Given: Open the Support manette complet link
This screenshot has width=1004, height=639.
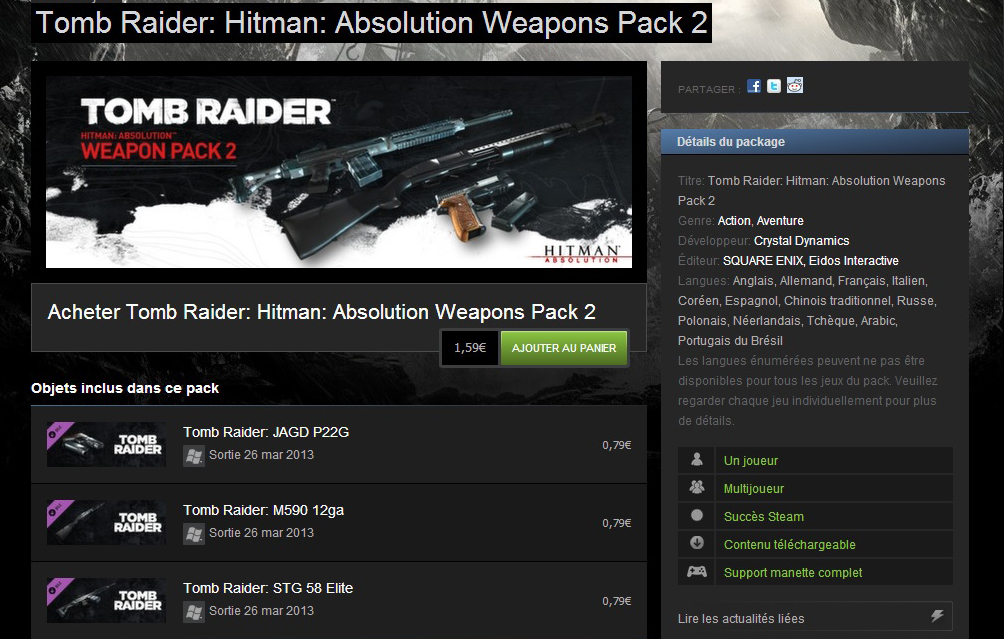Looking at the screenshot, I should tap(793, 573).
